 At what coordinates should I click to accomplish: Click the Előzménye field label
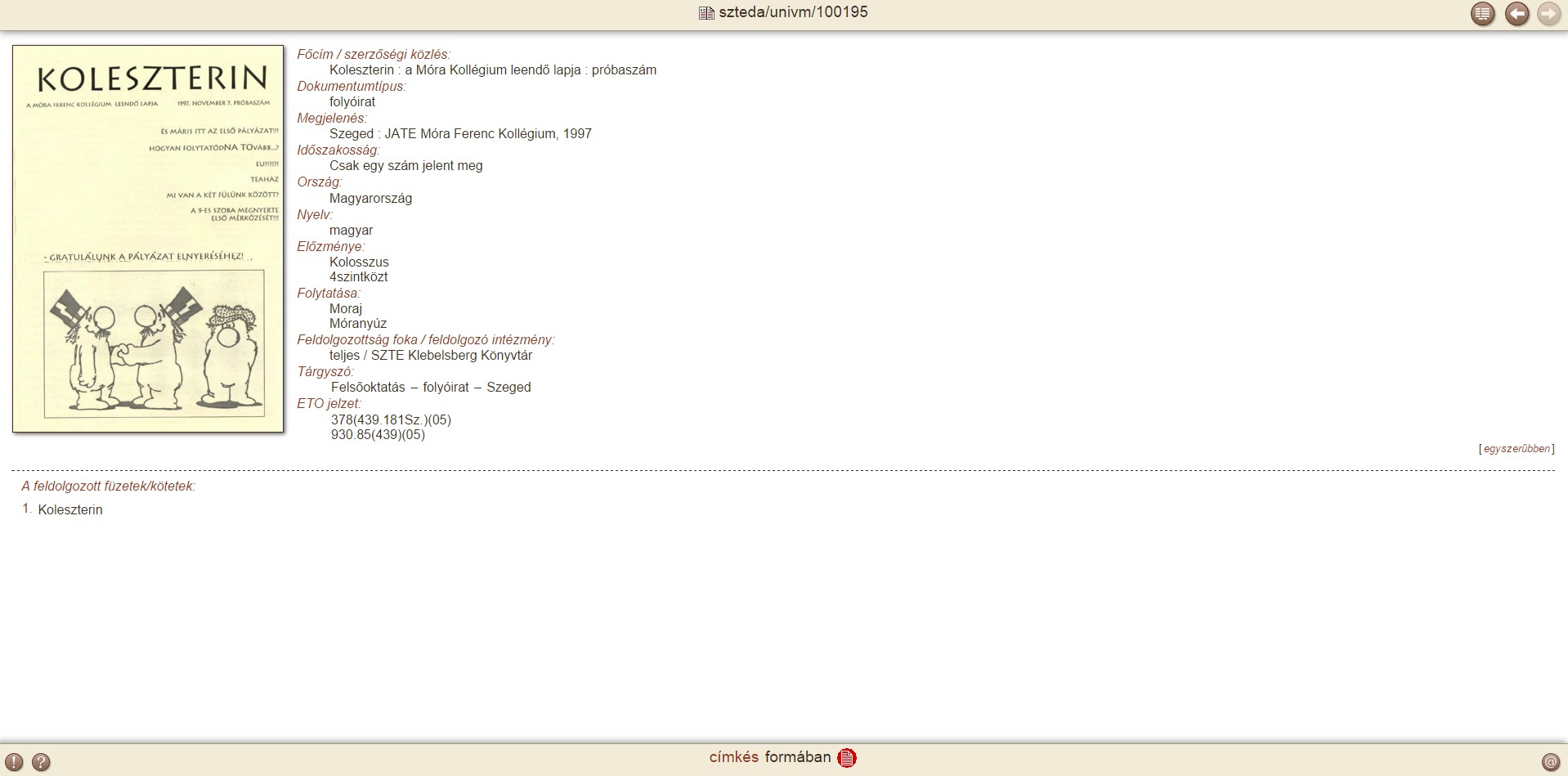click(x=331, y=247)
